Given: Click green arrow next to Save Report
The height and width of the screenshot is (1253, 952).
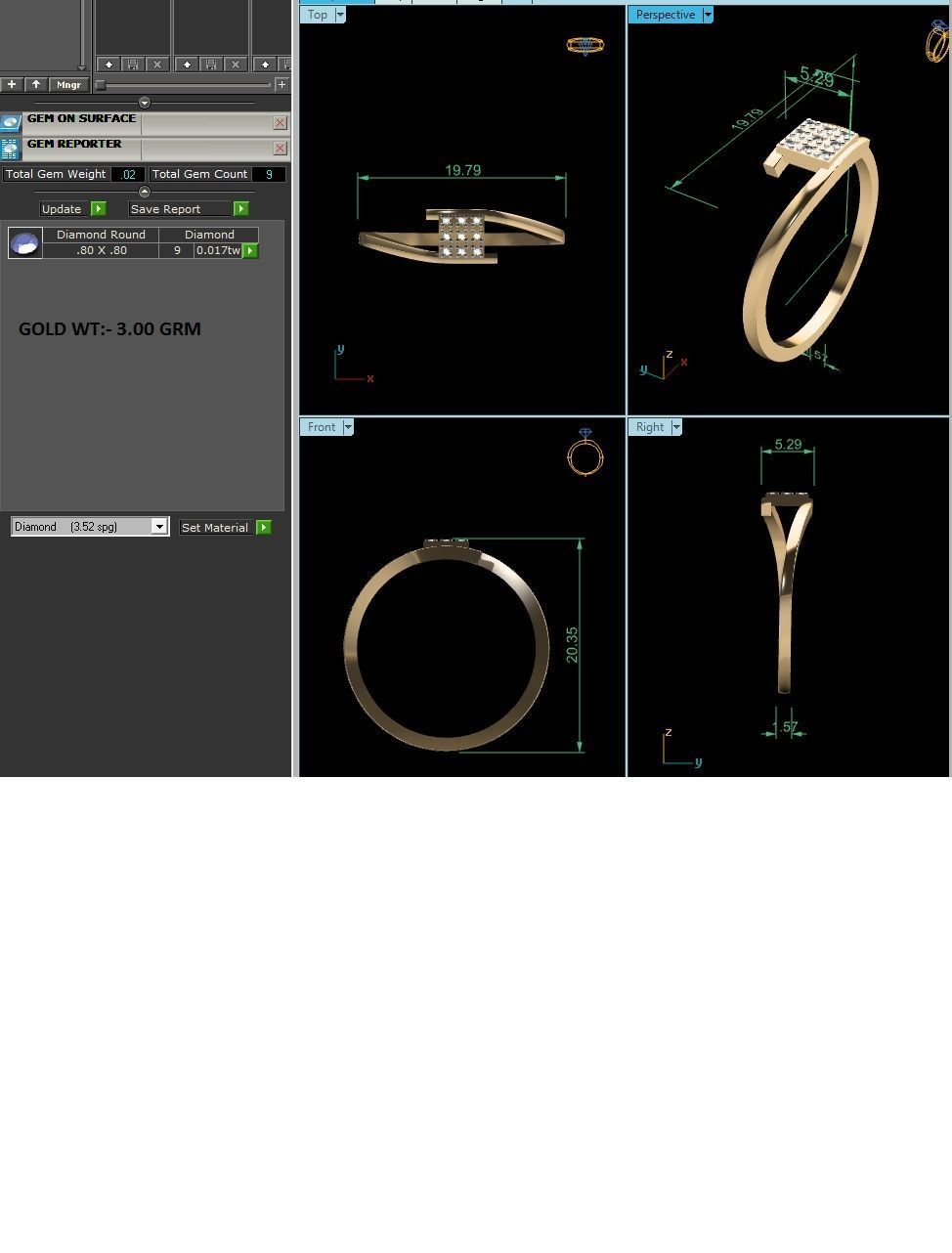Looking at the screenshot, I should click(240, 209).
